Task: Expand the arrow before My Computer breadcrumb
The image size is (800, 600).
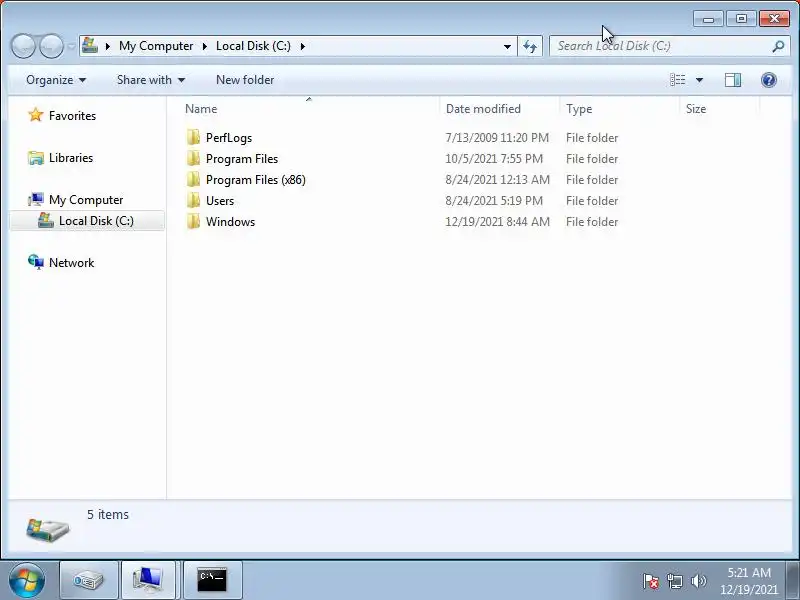Action: click(x=108, y=46)
